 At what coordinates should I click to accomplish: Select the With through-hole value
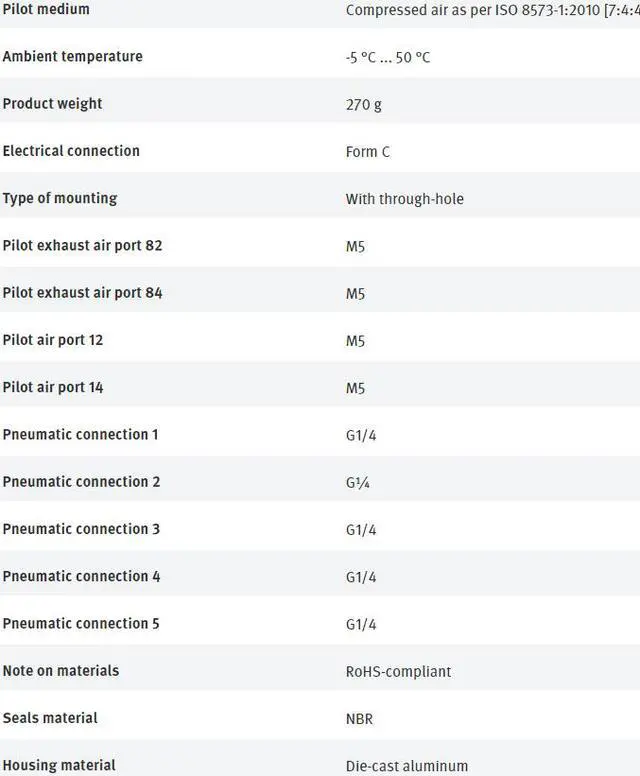click(x=404, y=199)
